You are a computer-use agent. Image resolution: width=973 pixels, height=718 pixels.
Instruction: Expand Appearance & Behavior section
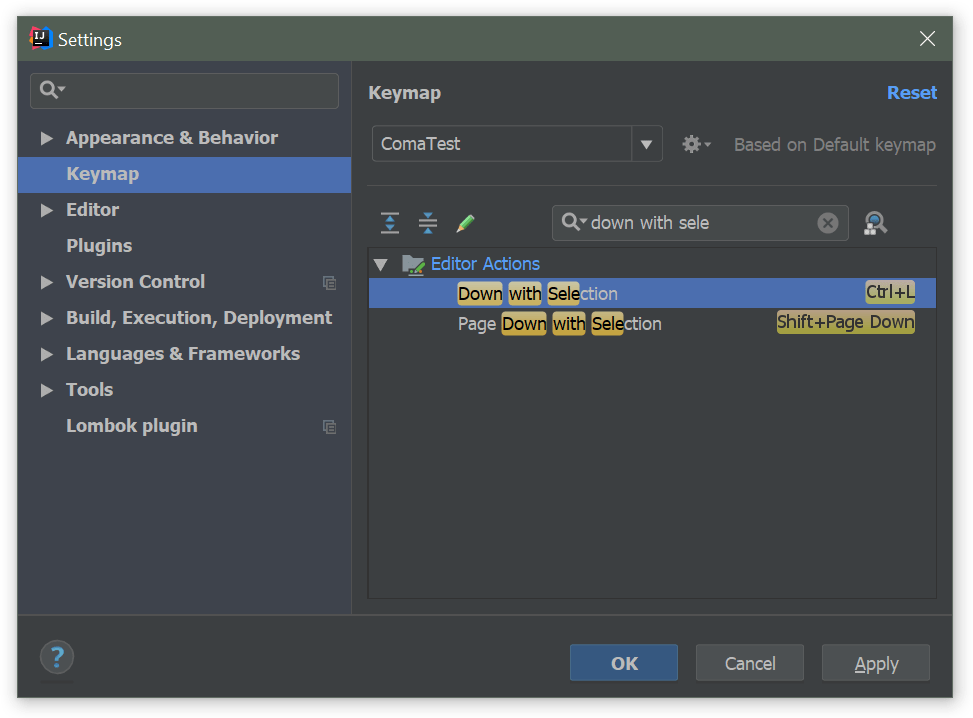click(46, 138)
